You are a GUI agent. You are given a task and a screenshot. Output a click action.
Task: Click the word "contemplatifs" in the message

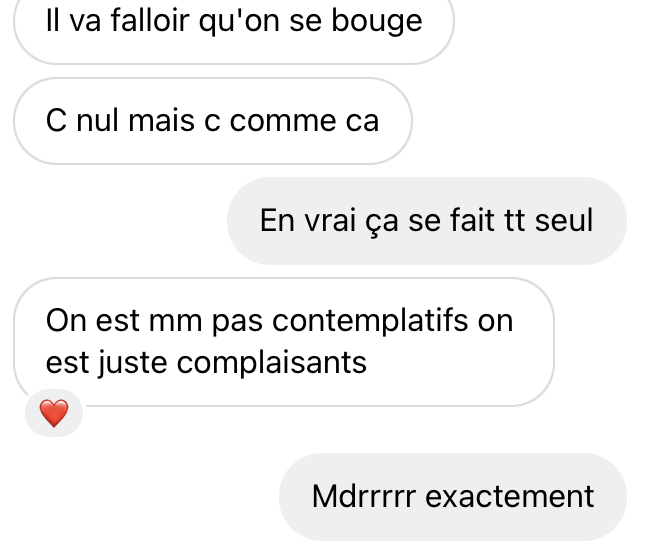point(370,322)
